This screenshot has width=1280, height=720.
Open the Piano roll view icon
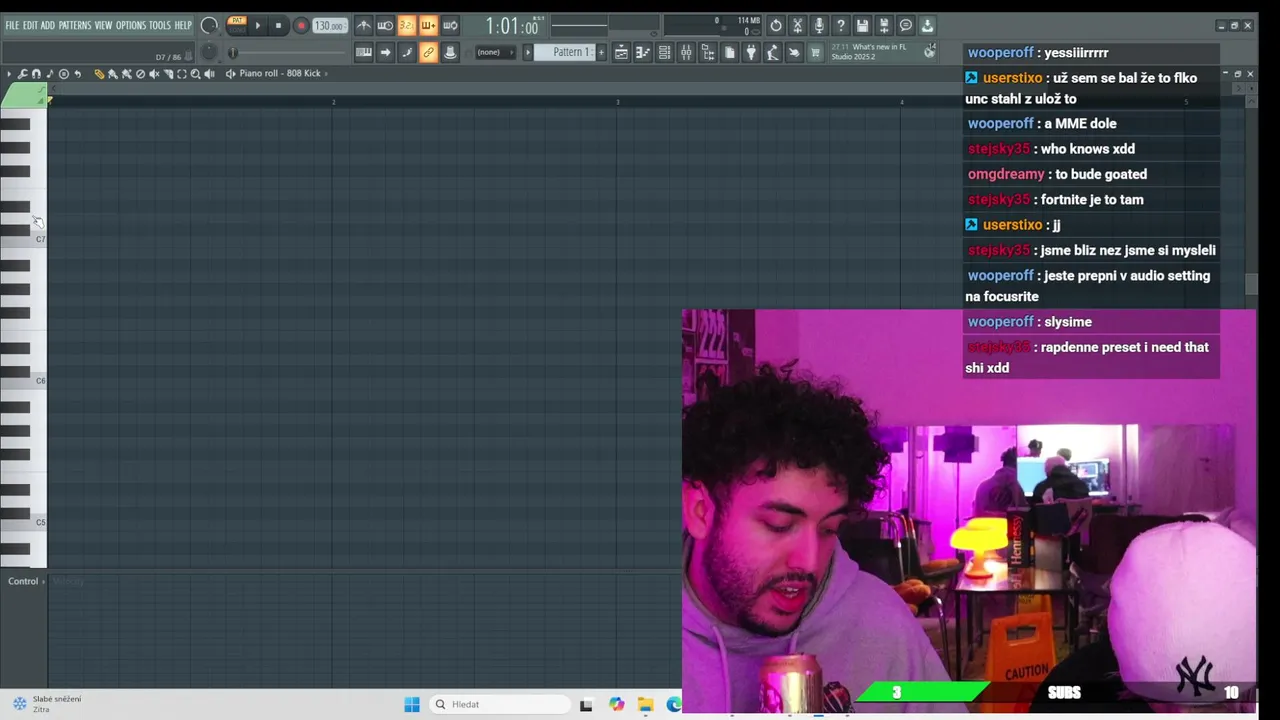tap(643, 53)
